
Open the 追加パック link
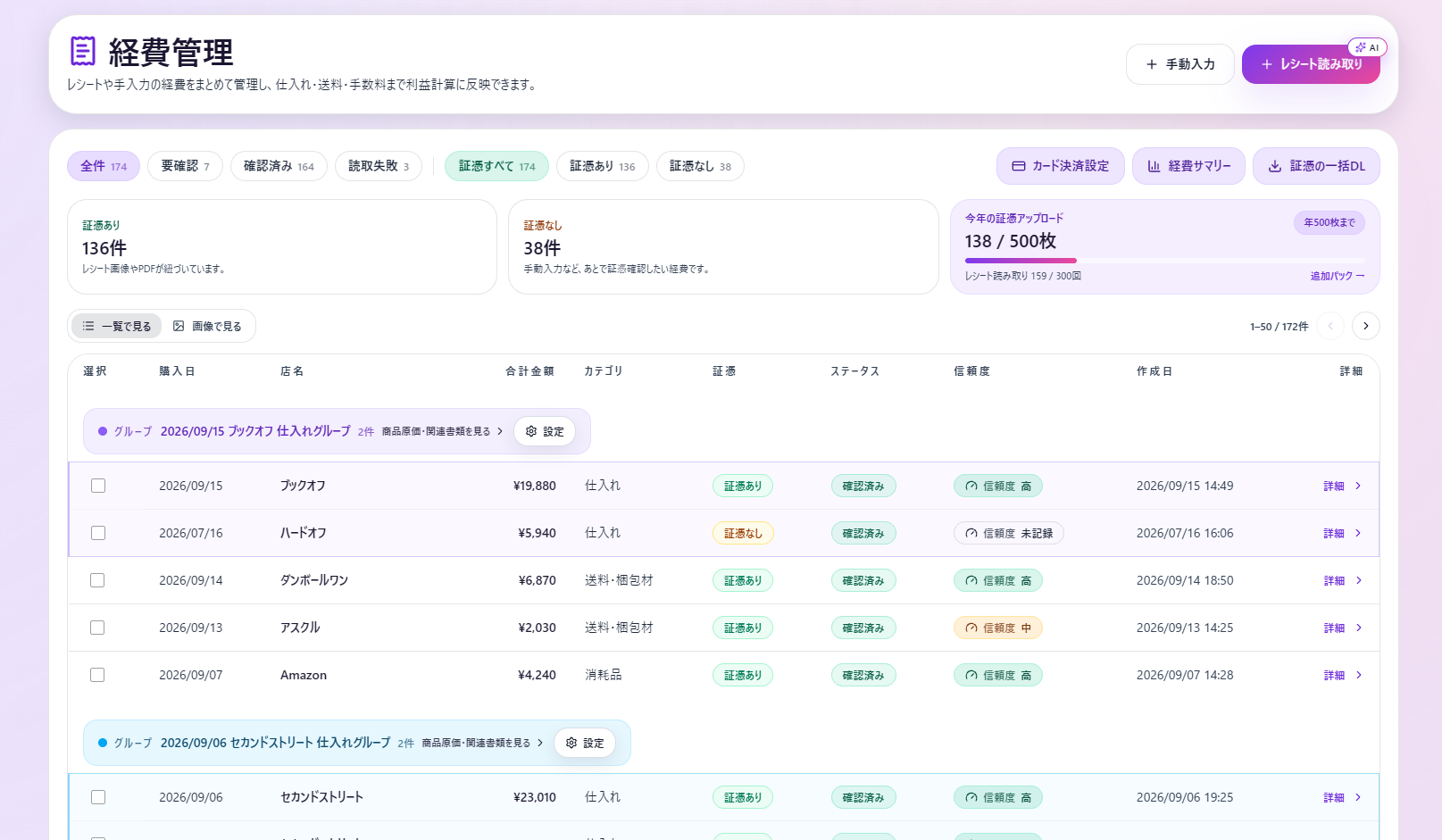tap(1338, 276)
